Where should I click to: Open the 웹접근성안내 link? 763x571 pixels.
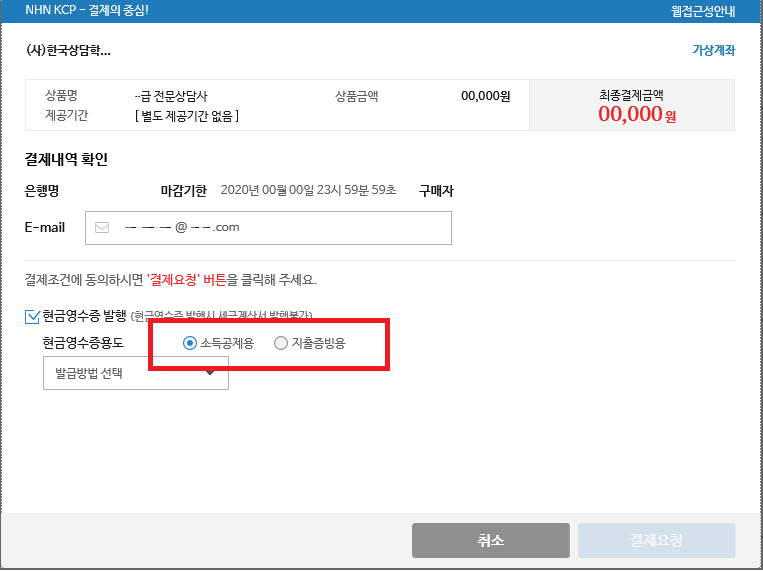click(x=703, y=12)
